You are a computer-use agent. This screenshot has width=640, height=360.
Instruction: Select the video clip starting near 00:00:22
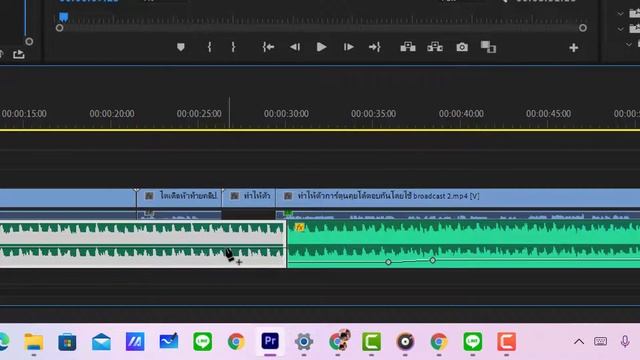point(179,197)
